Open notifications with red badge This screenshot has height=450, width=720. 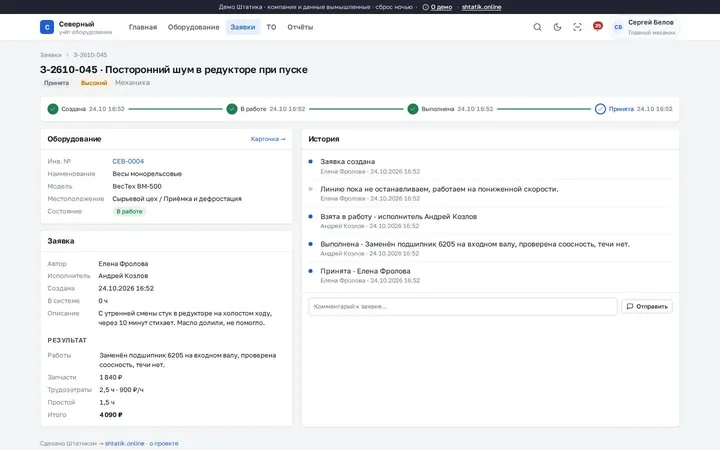click(x=597, y=26)
